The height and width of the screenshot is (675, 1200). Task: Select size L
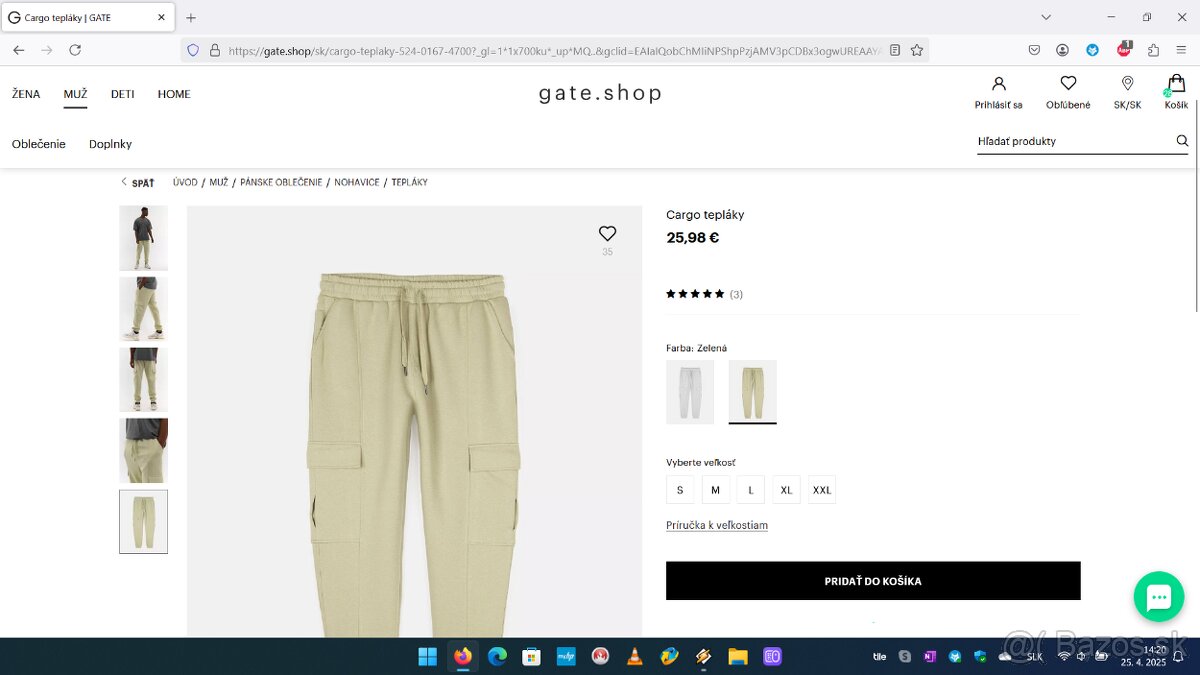tap(751, 490)
